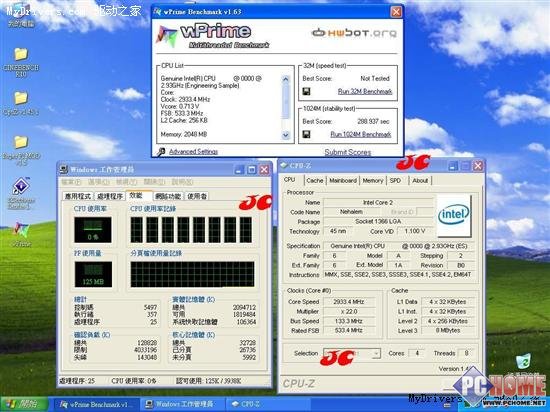This screenshot has width=550, height=412.
Task: Click the Level 3 cache value 8 MBytes
Action: pos(448,330)
